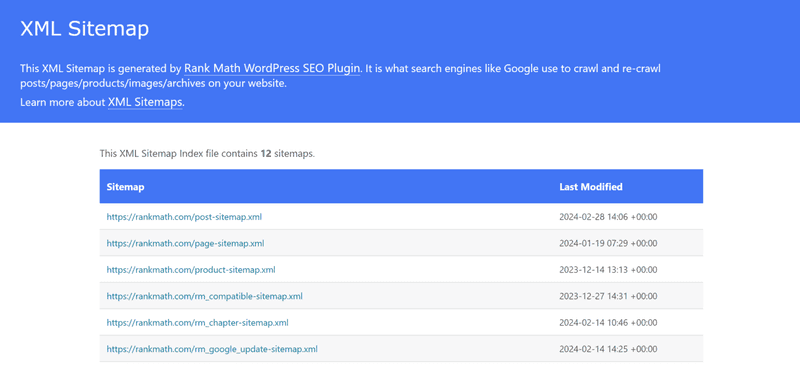Click the Sitemap column header
The image size is (800, 371).
126,187
